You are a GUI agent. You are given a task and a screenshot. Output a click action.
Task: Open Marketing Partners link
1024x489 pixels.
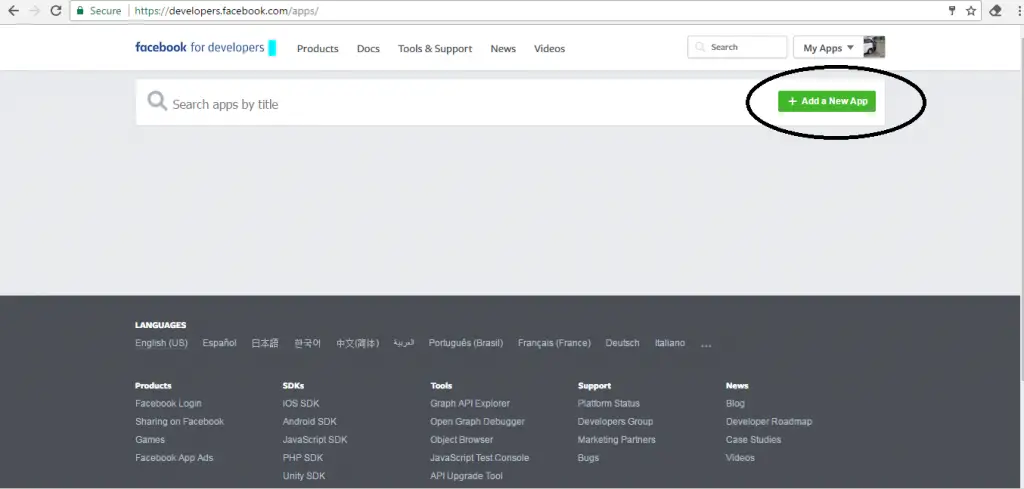[616, 440]
